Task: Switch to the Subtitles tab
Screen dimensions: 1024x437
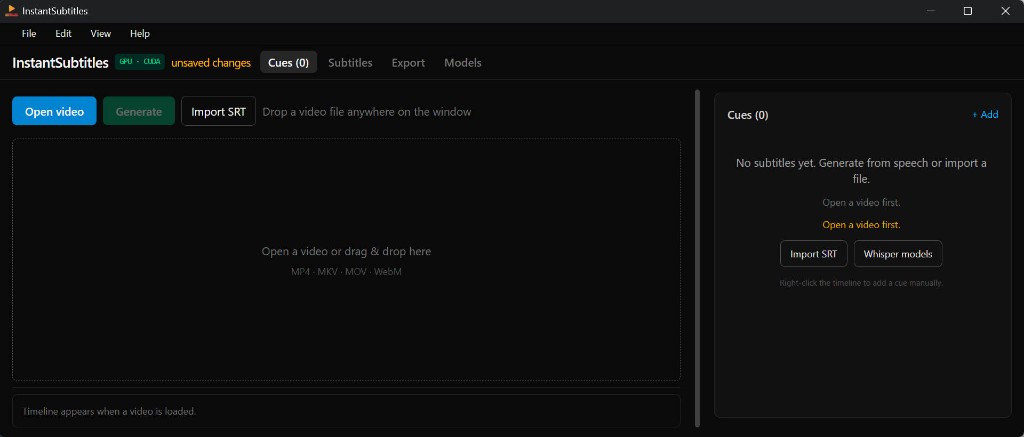Action: click(350, 63)
